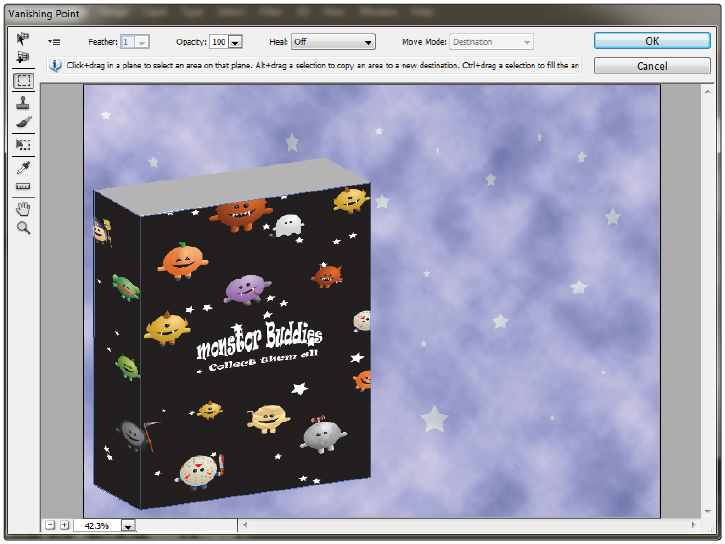The width and height of the screenshot is (725, 544).
Task: Select the Create Plane tool
Action: coord(23,57)
